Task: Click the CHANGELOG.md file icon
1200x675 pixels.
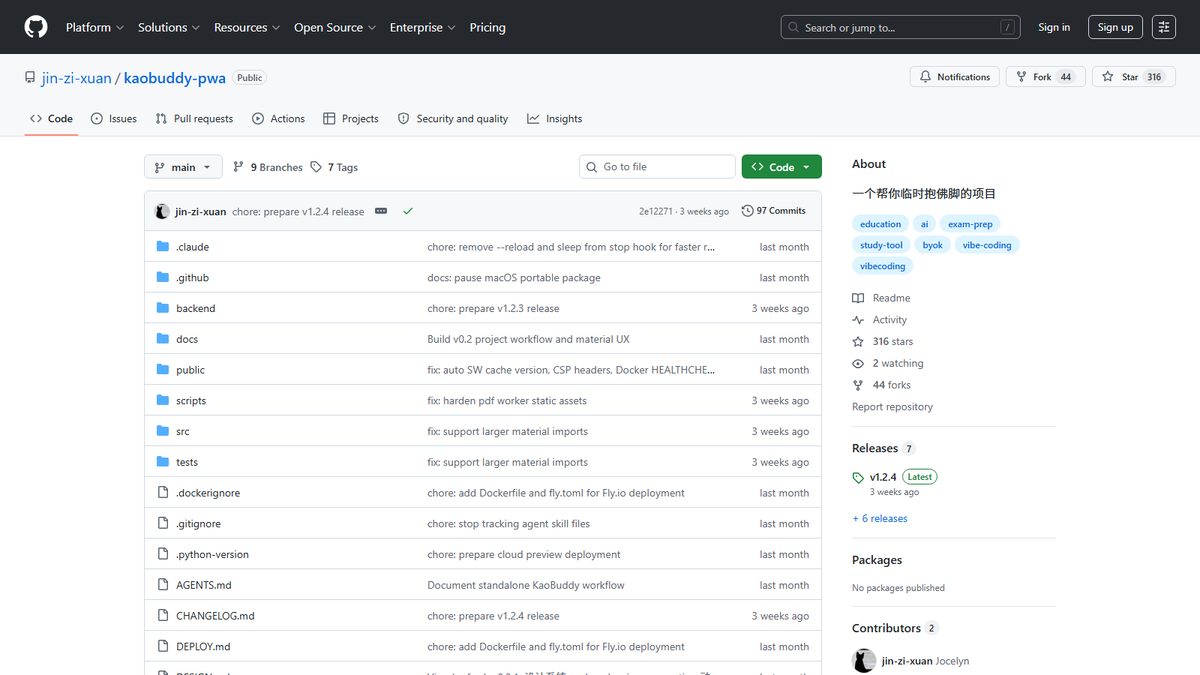Action: pyautogui.click(x=163, y=616)
